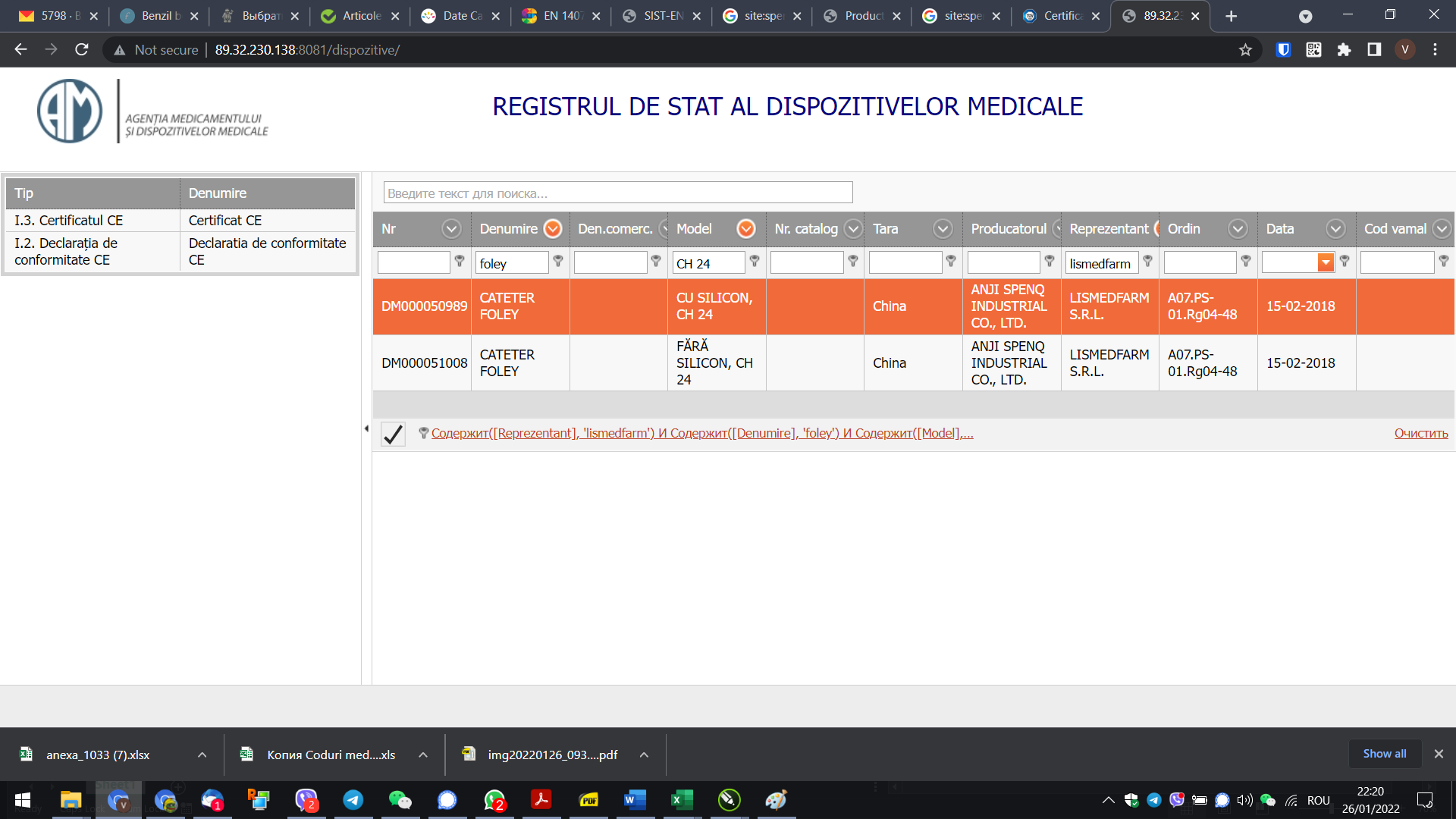Click funnel icon next to lismedfarm filter

click(1147, 261)
